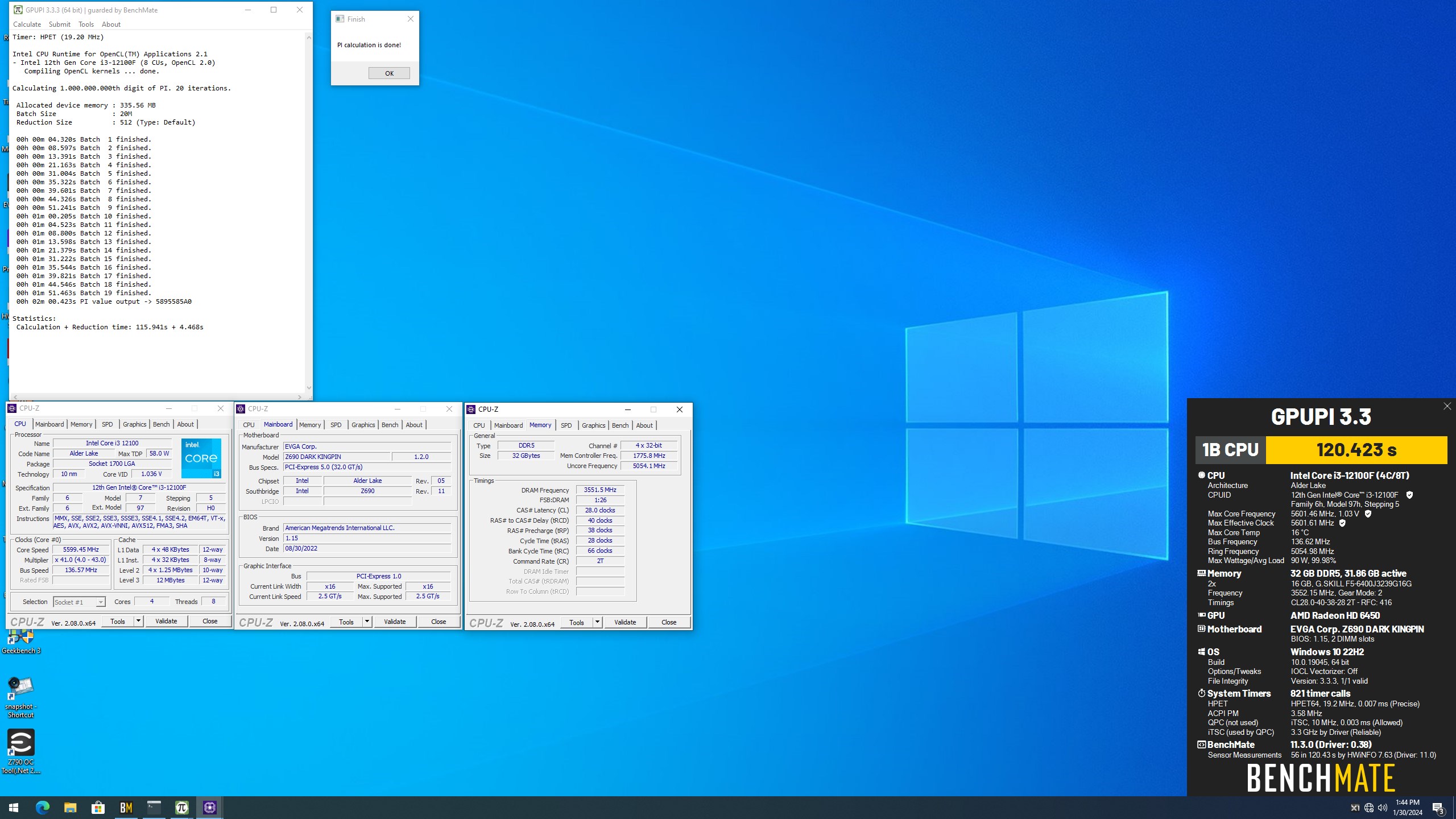The height and width of the screenshot is (819, 1456).
Task: Click the CAS# Latency 28.0 clocks field
Action: (600, 510)
